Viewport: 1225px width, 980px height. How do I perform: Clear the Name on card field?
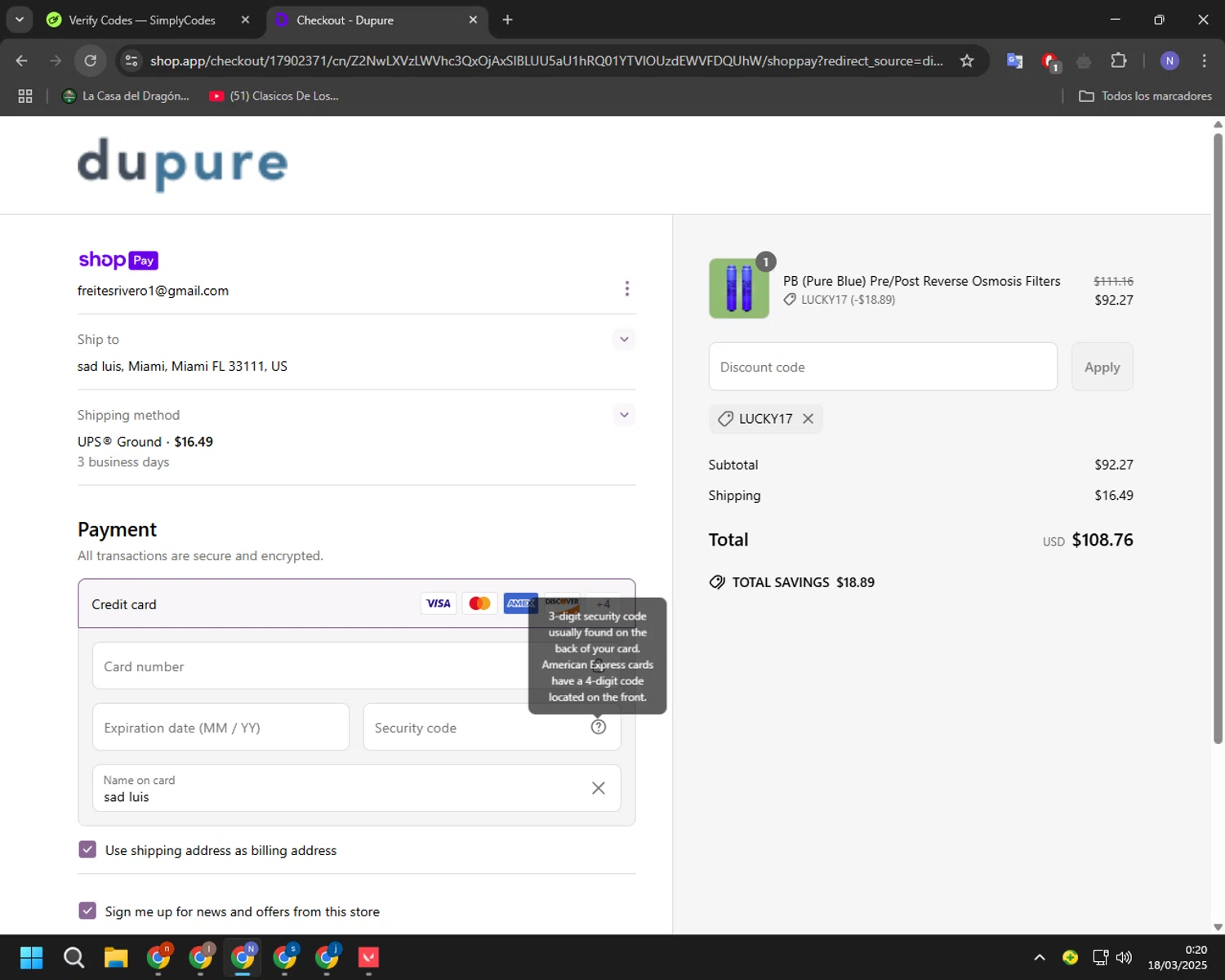coord(599,788)
